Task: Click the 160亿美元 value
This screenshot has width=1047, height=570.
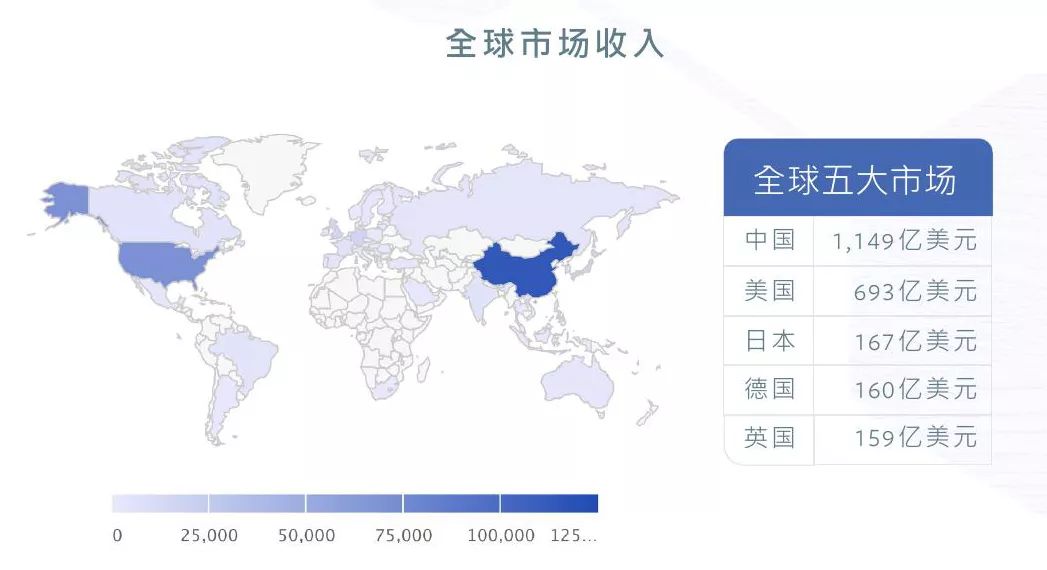Action: (915, 389)
